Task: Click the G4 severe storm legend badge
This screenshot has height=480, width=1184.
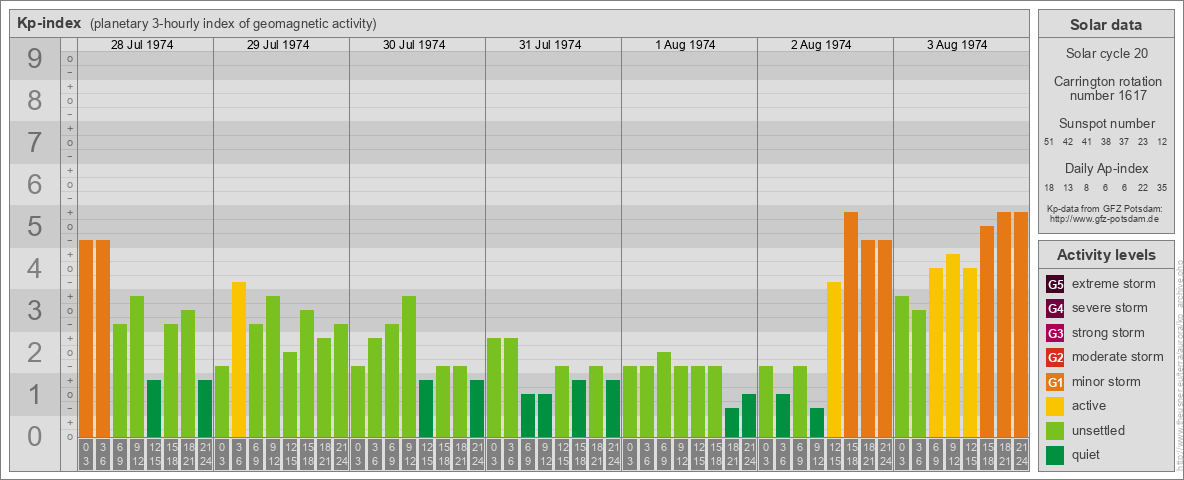Action: (x=1056, y=308)
